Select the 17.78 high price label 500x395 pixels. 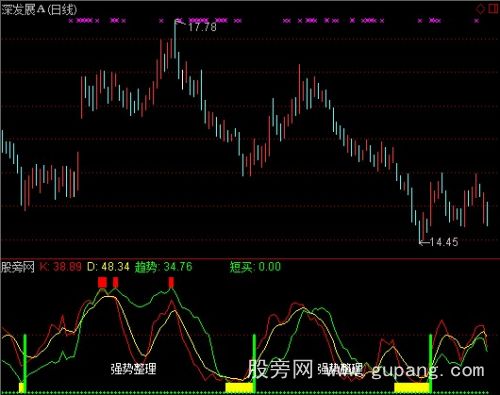click(202, 27)
